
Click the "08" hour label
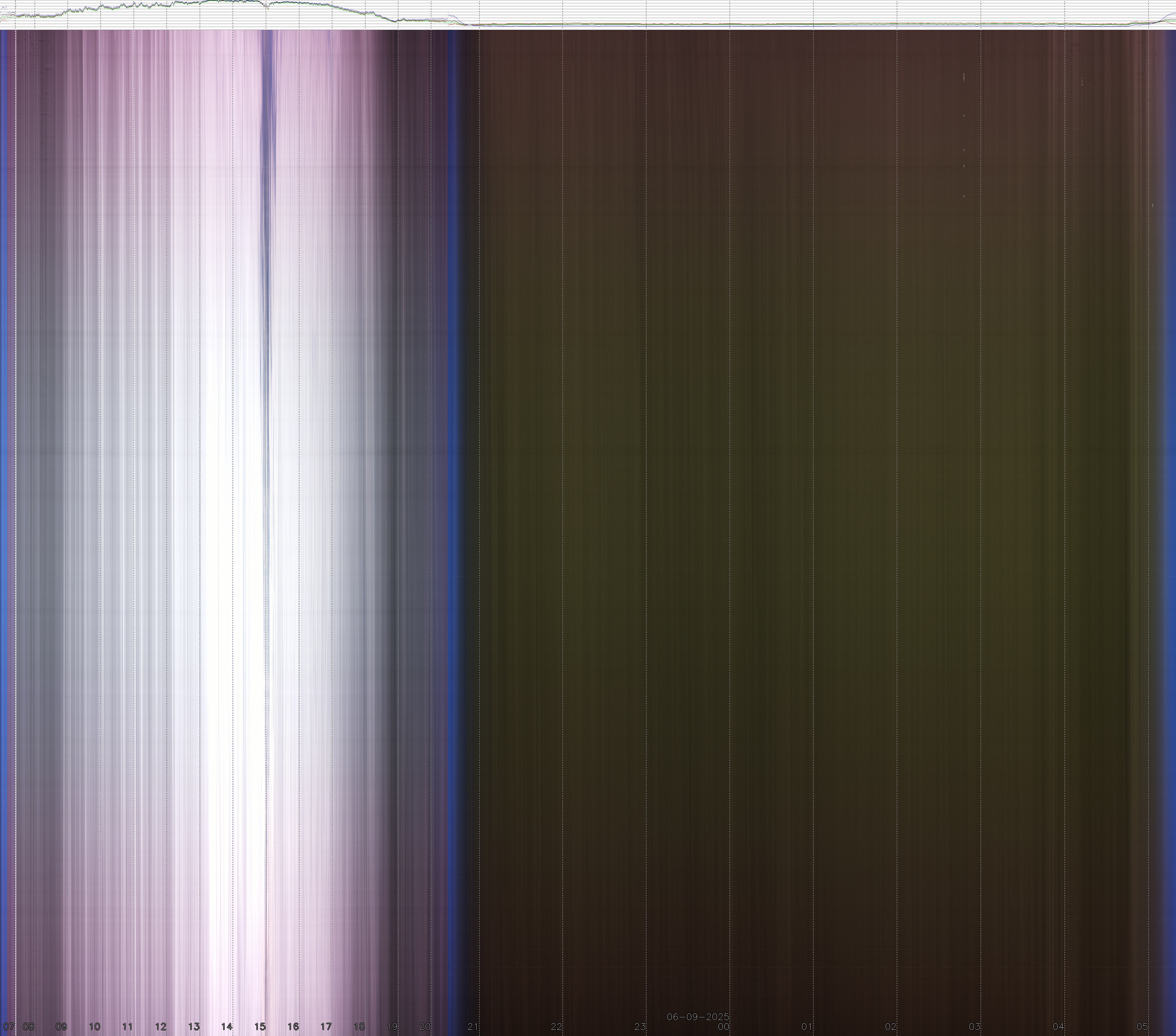pyautogui.click(x=28, y=1026)
